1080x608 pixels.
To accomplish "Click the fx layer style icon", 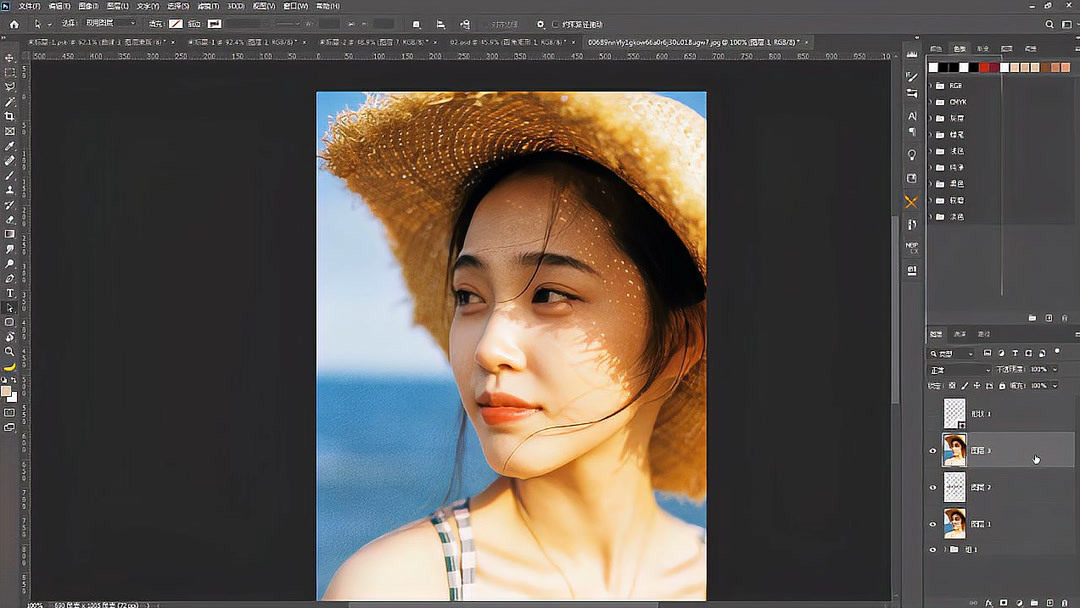I will click(x=989, y=603).
